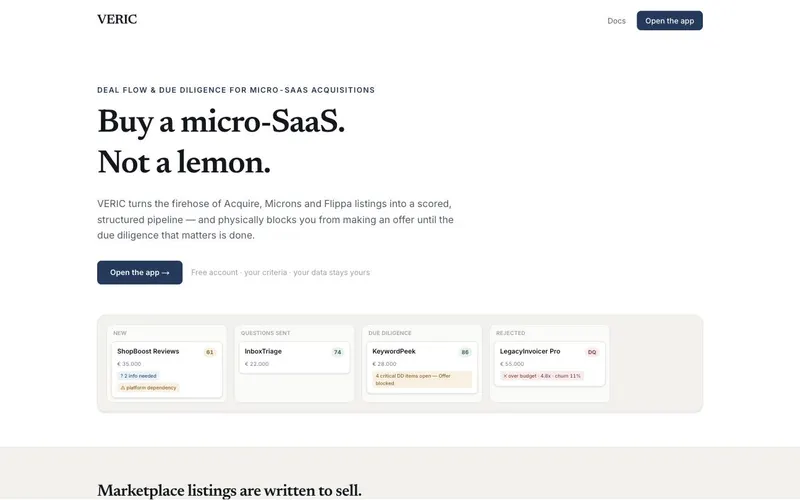
Task: Open the InboxTriage card
Action: point(294,357)
